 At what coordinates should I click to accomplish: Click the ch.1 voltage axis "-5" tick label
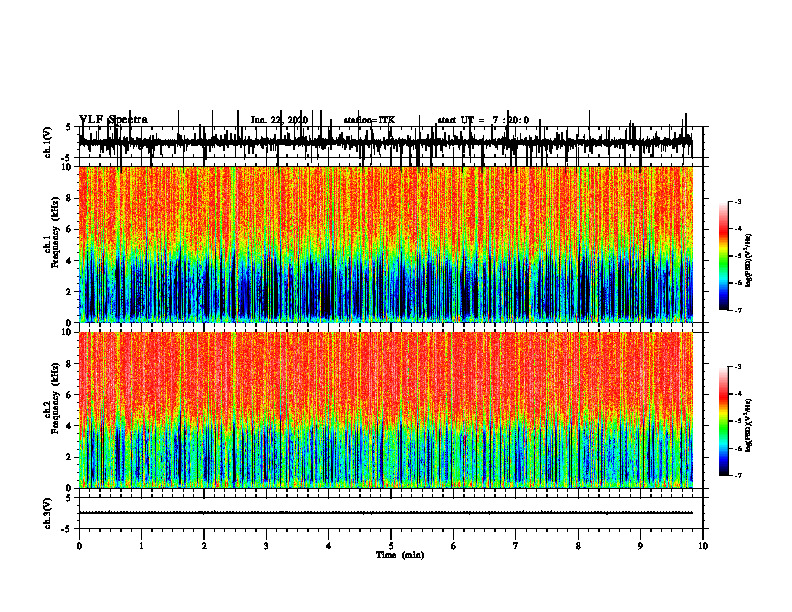click(x=67, y=158)
